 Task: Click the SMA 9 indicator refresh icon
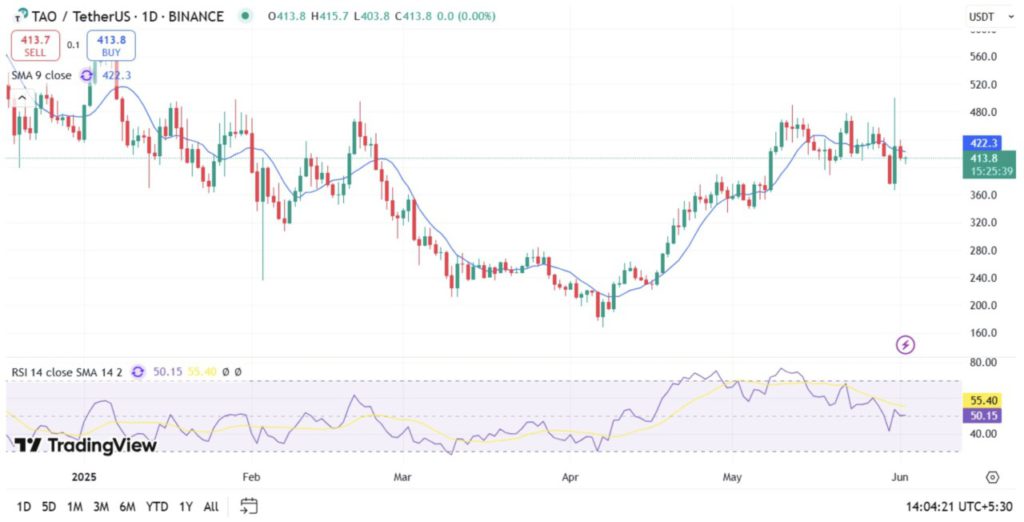[86, 75]
